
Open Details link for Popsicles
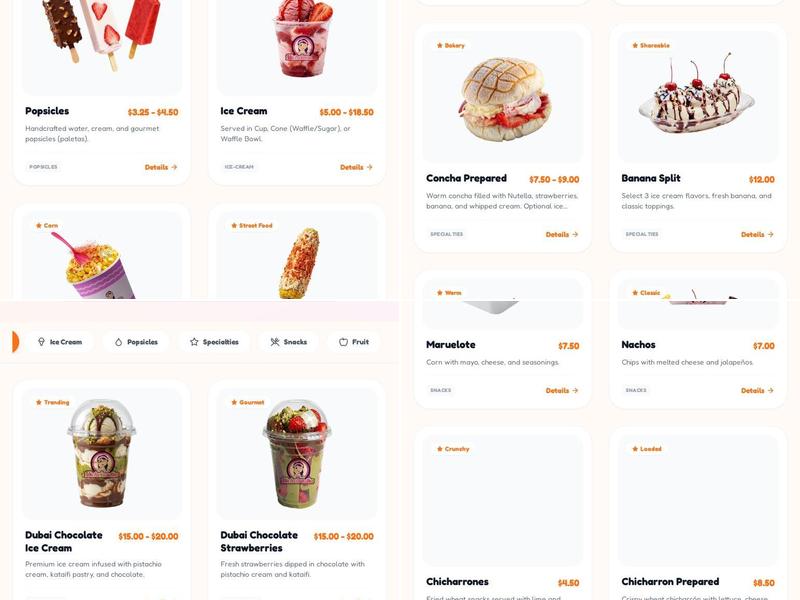click(161, 167)
